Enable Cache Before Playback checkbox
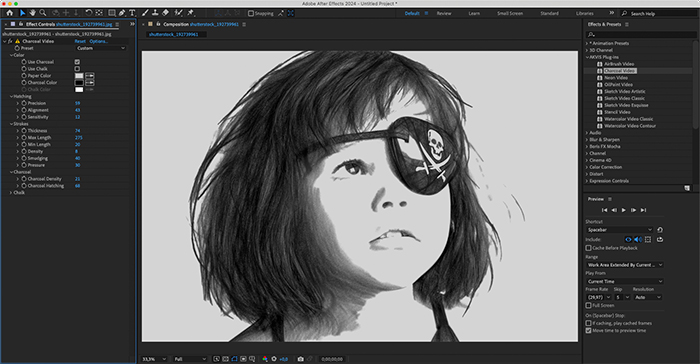 pyautogui.click(x=588, y=248)
